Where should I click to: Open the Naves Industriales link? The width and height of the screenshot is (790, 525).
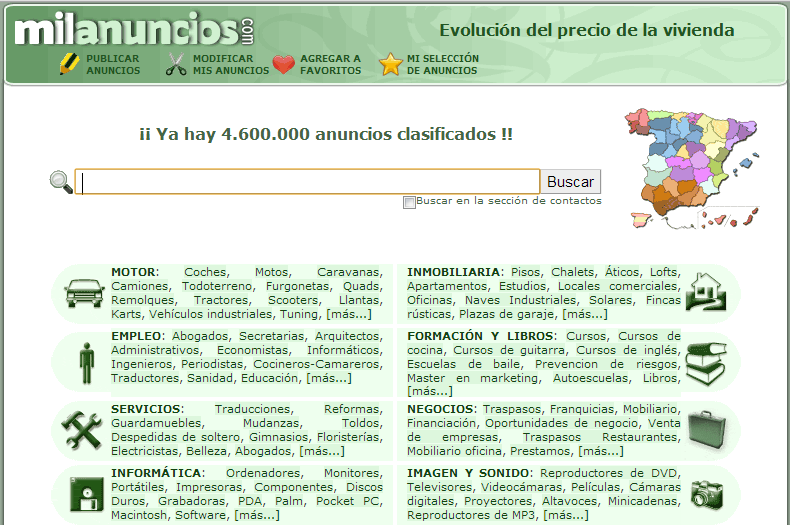tap(521, 300)
